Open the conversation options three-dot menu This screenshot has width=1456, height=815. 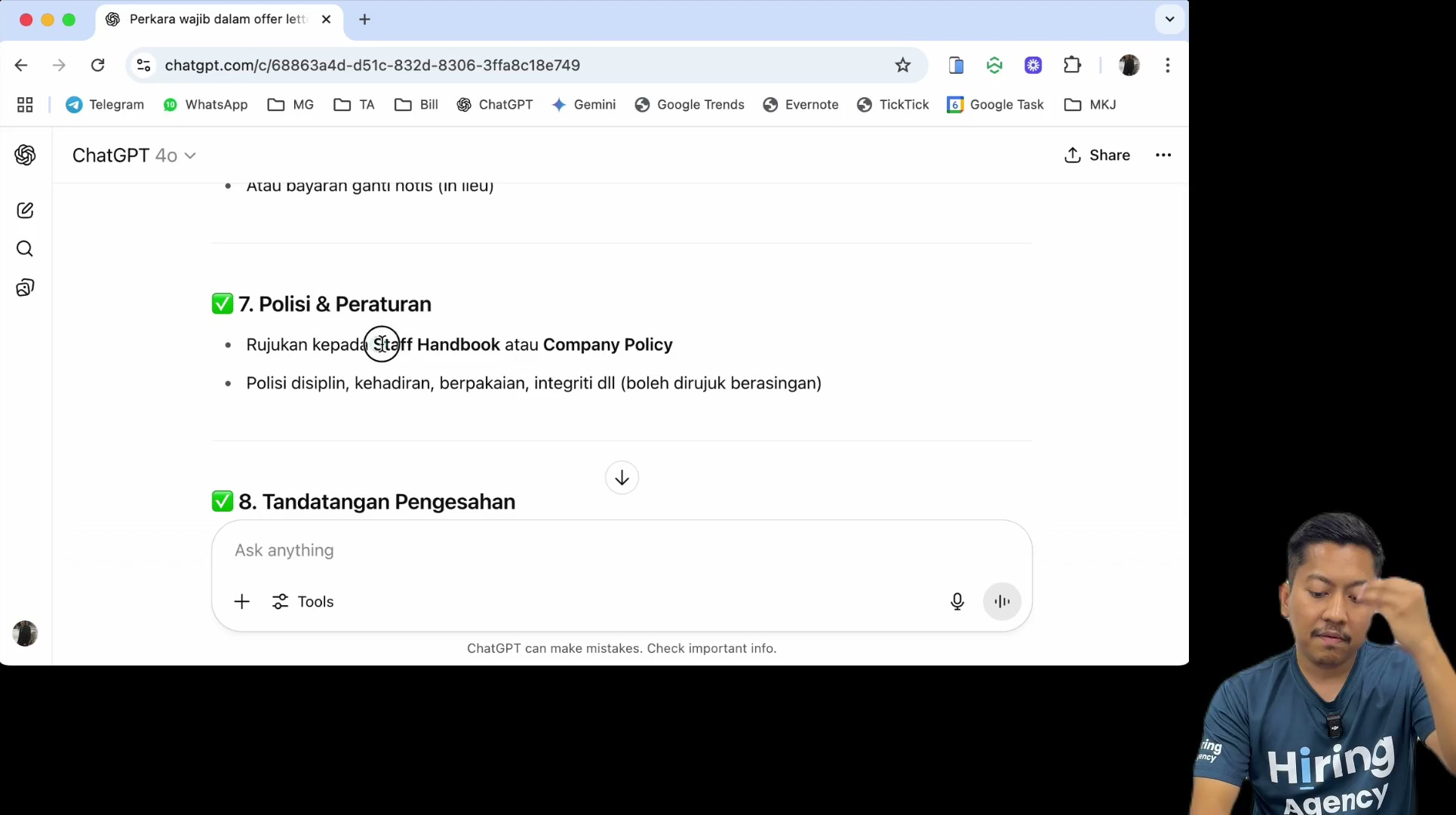tap(1163, 155)
